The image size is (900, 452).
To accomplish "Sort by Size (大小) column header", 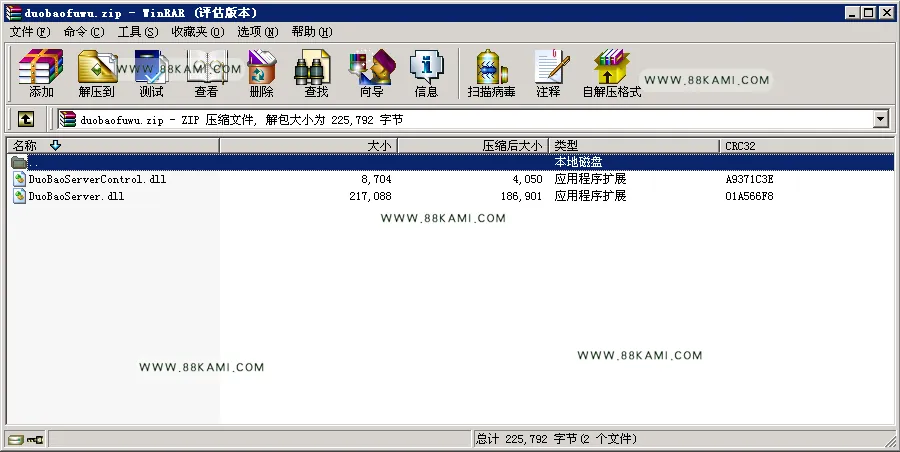I will 308,146.
